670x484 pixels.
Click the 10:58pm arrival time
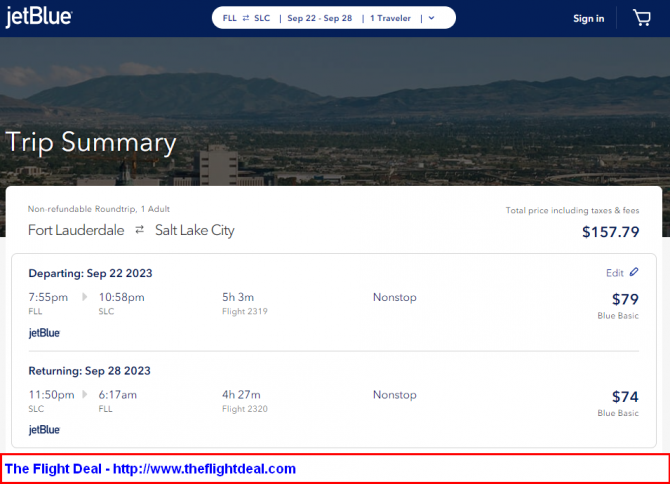click(x=121, y=297)
